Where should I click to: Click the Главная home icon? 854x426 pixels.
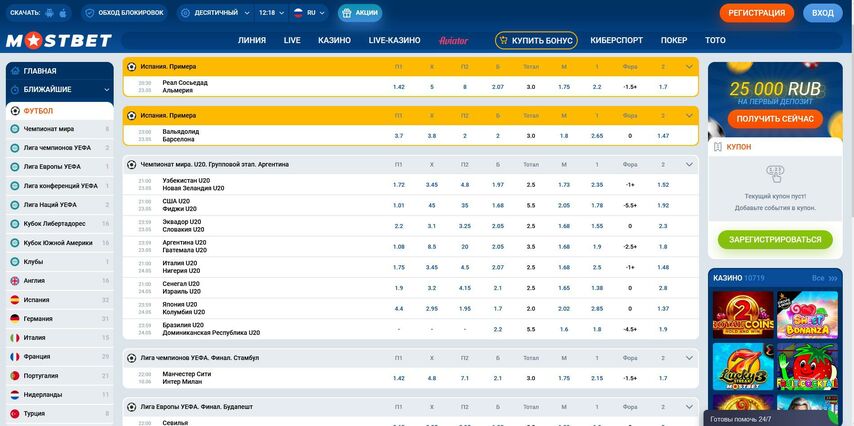click(x=15, y=71)
